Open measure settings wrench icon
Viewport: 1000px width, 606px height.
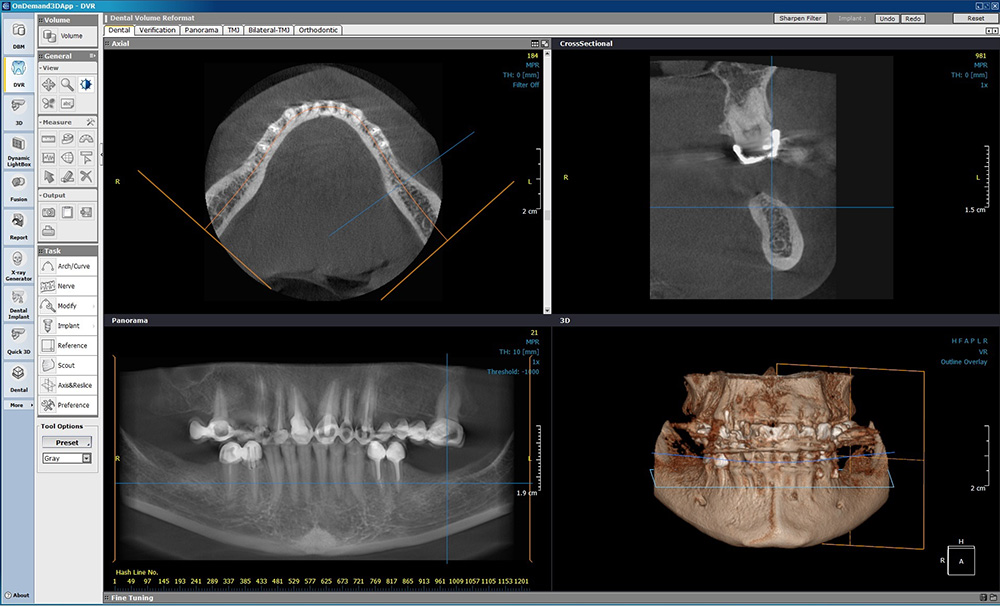91,122
